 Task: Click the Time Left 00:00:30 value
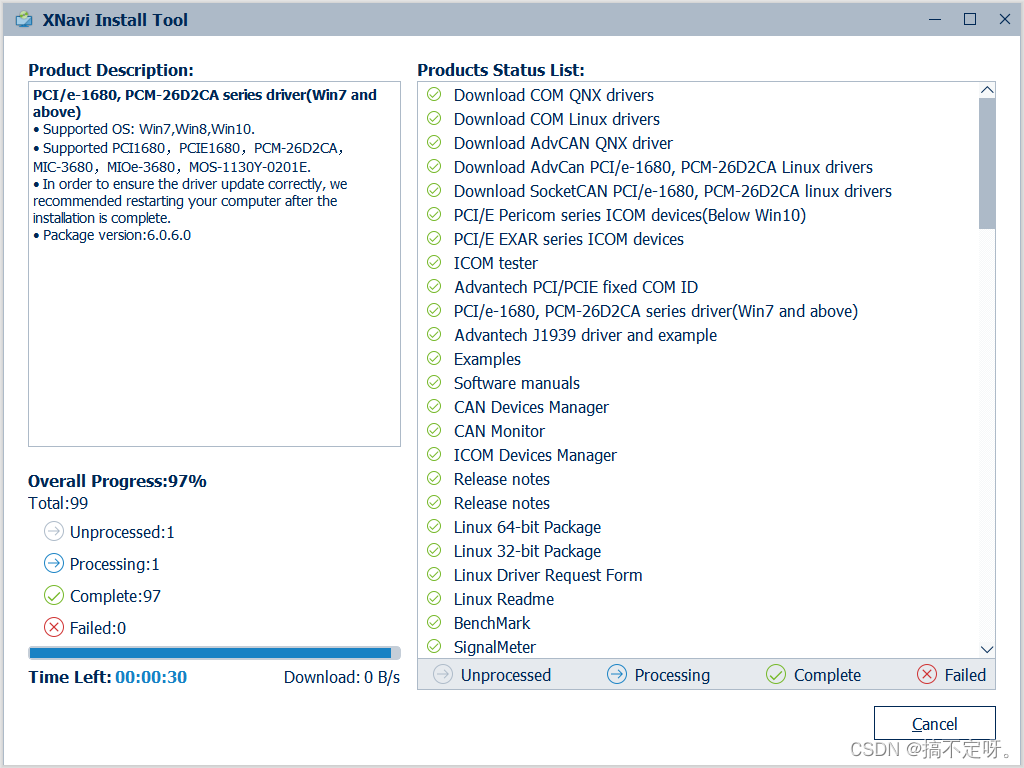point(151,677)
